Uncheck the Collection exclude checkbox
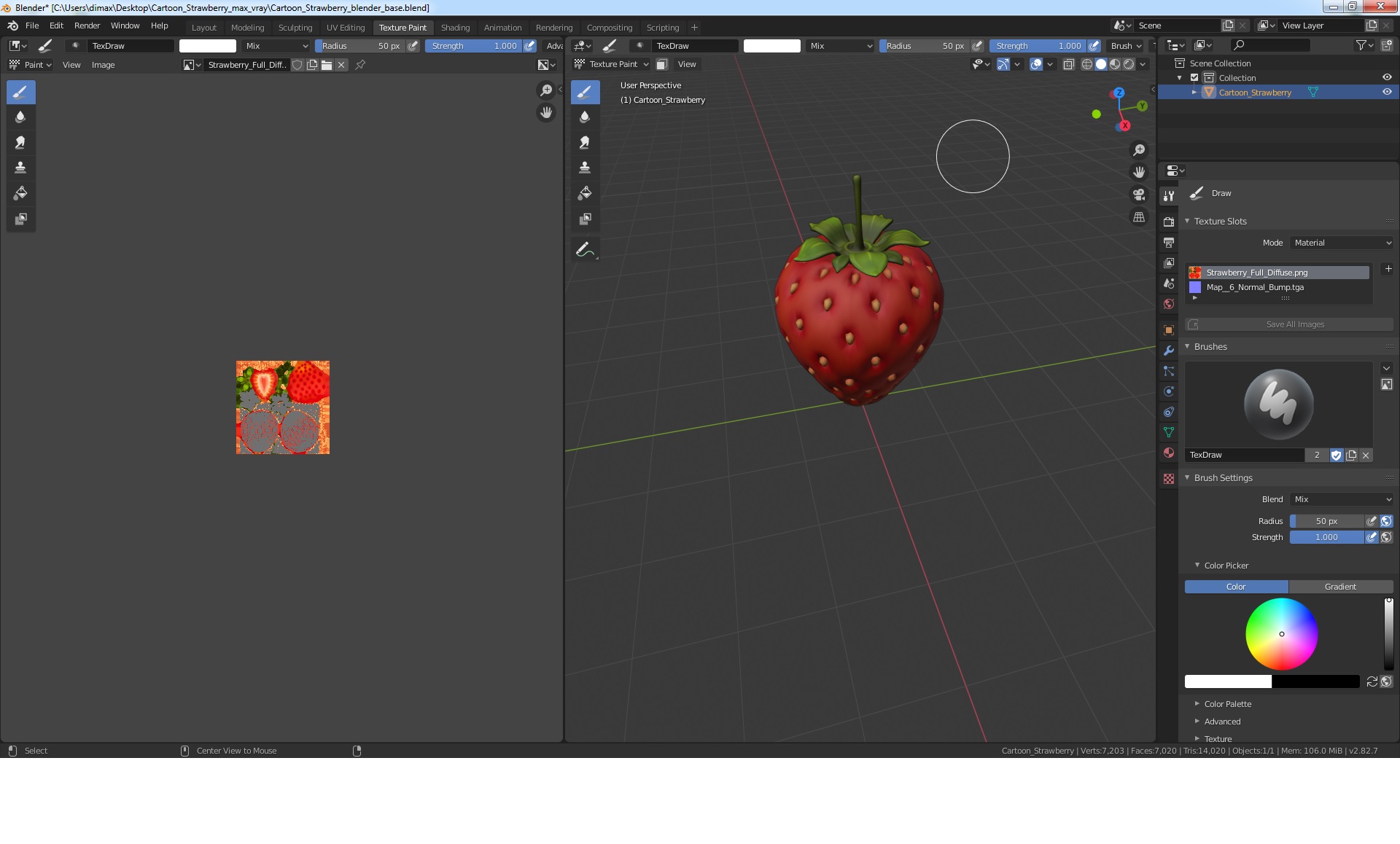Image resolution: width=1400 pixels, height=844 pixels. pos(1194,77)
